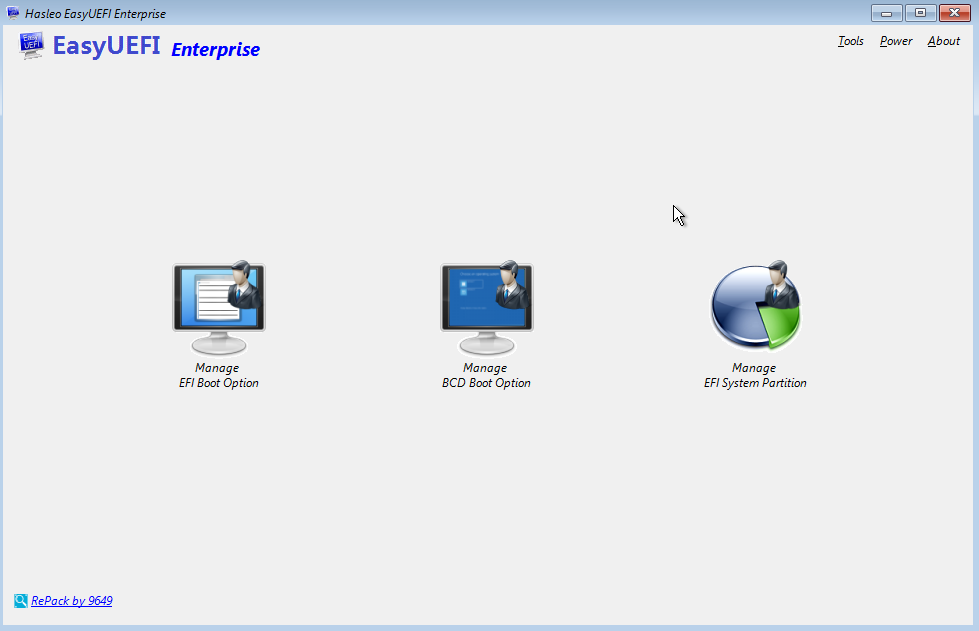Close the EasyUEFI window

coord(955,12)
